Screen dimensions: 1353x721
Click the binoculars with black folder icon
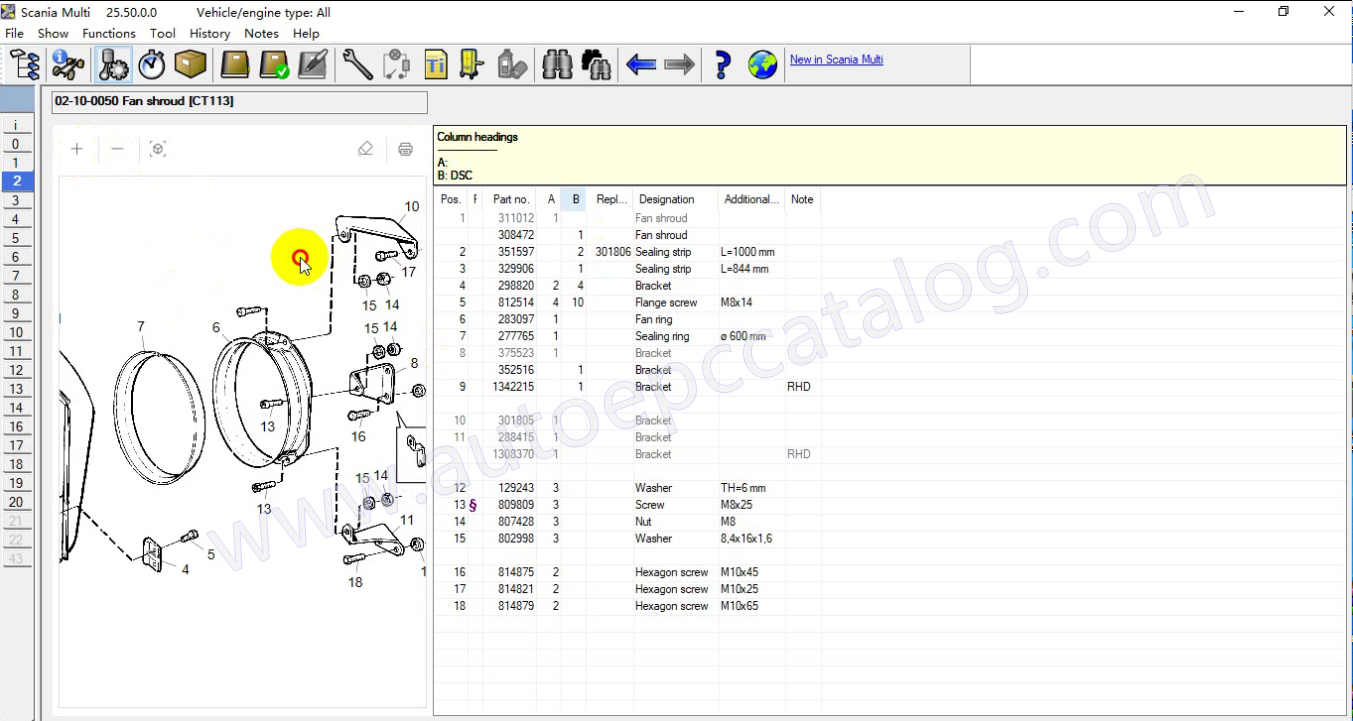click(x=596, y=65)
